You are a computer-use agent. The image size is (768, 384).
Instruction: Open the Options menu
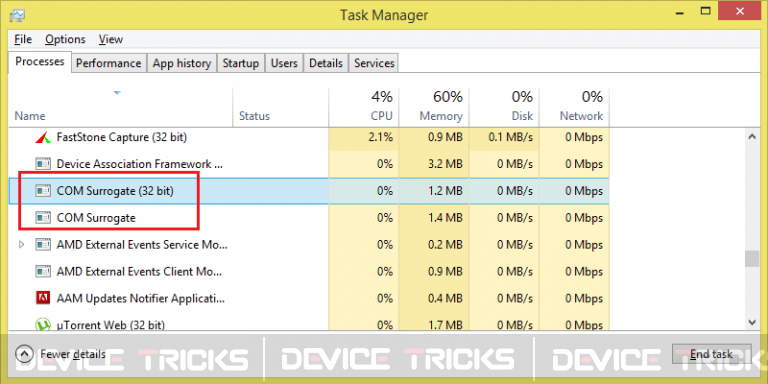[x=65, y=39]
